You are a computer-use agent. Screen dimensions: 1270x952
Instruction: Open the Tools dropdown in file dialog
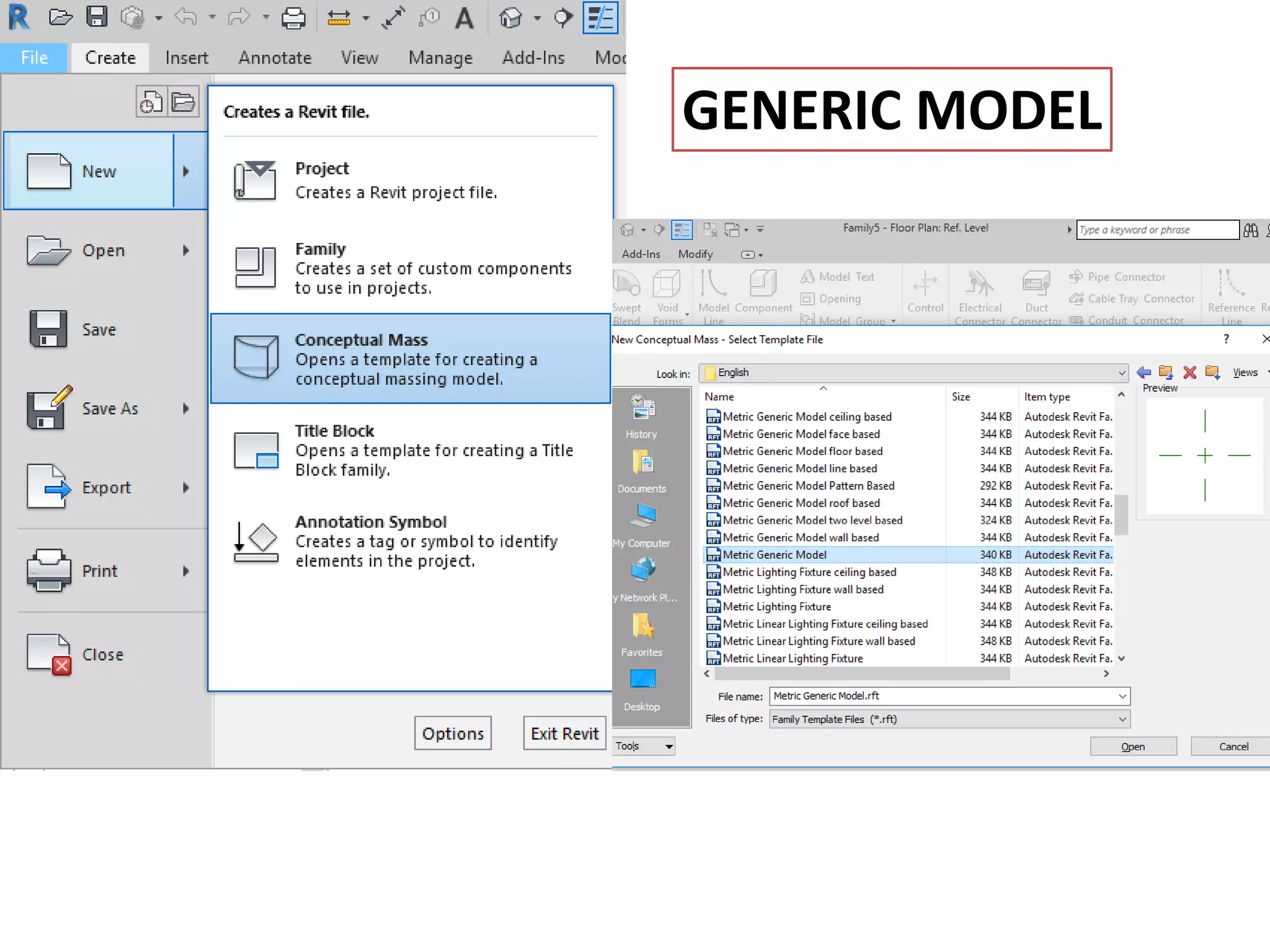coord(644,746)
